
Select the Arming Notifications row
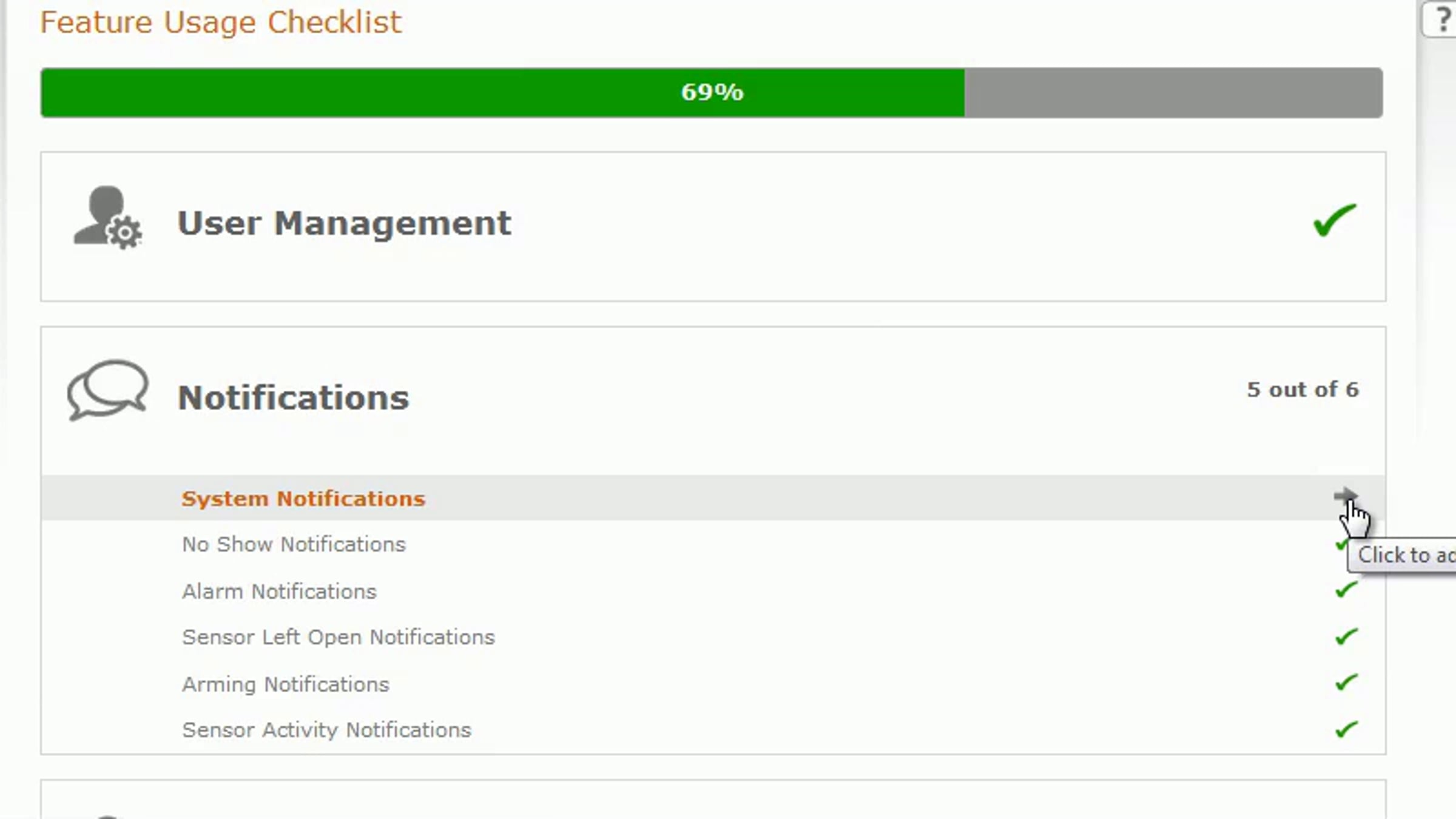click(713, 684)
